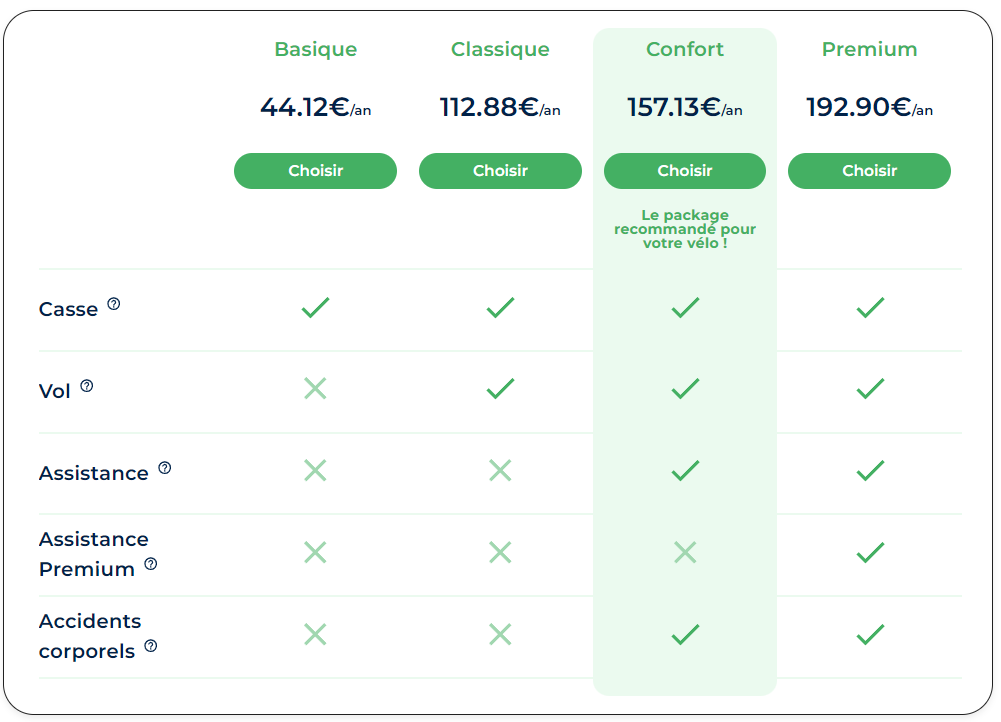Click the Assistance Premium help icon

pyautogui.click(x=151, y=564)
